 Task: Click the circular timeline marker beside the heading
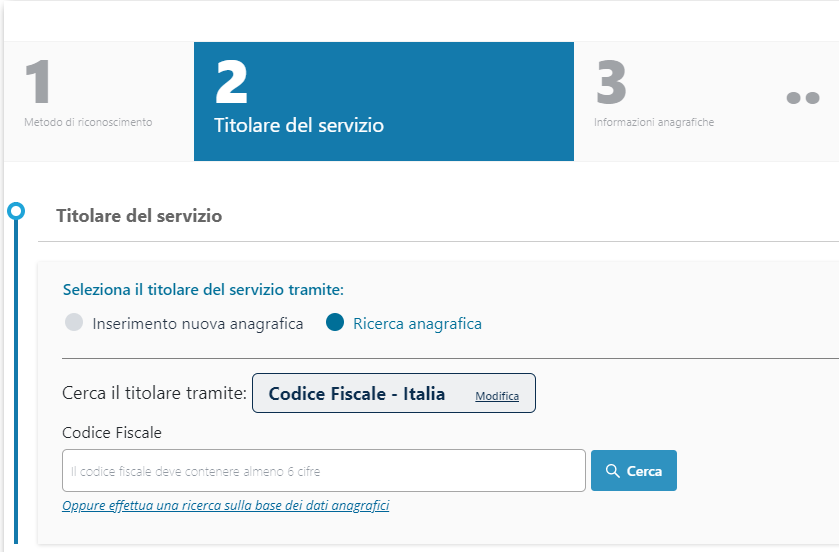(16, 211)
